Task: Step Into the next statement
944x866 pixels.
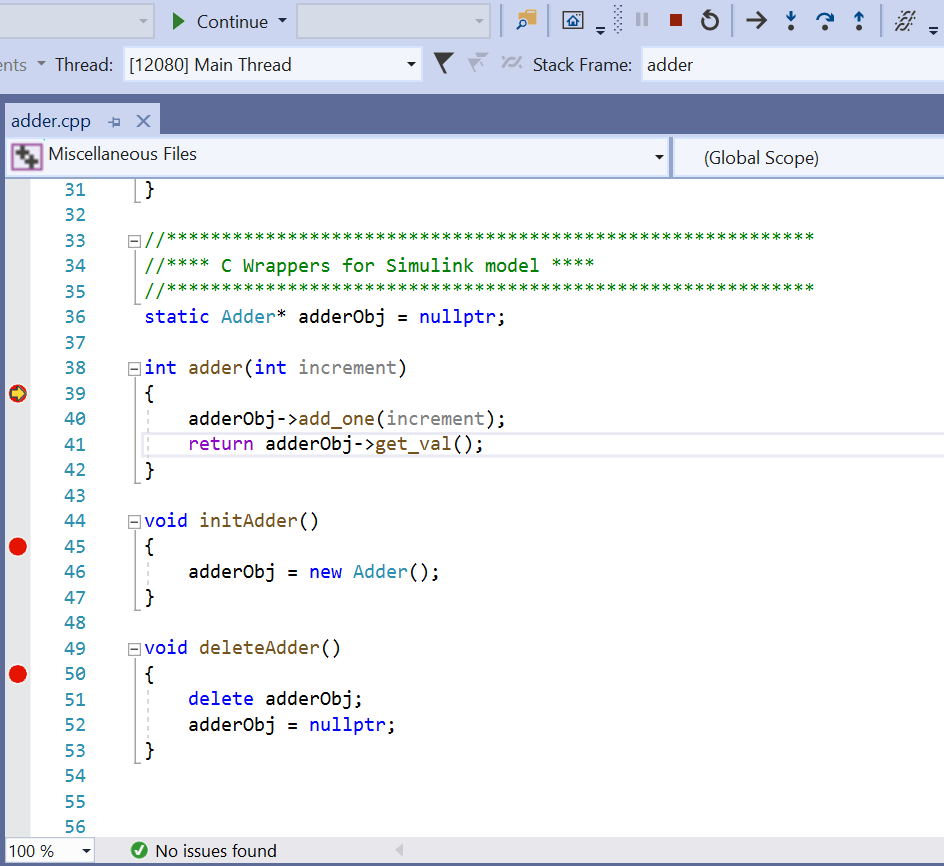Action: 791,21
